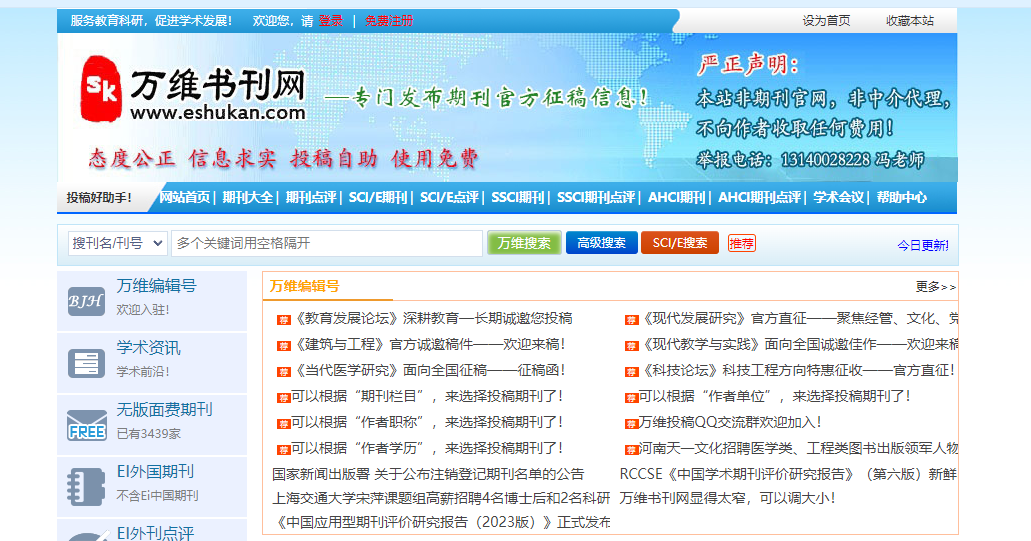Open the 今日更新! link
1031x541 pixels.
pos(923,245)
